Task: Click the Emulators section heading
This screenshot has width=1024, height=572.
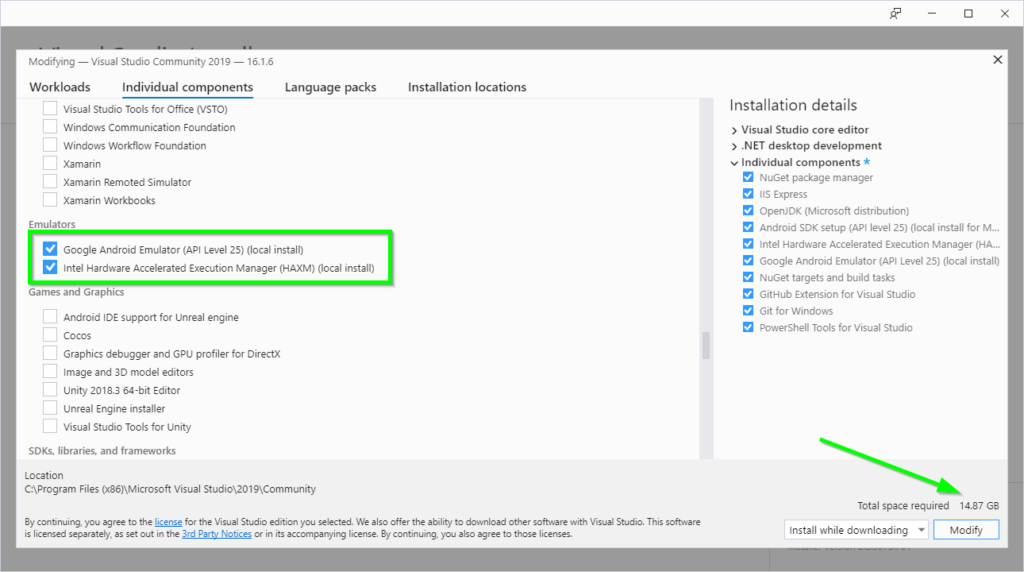Action: (52, 224)
